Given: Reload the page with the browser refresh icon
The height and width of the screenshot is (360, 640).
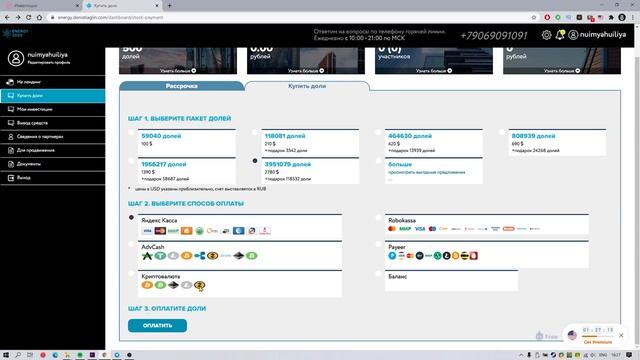Looking at the screenshot, I should (29, 18).
